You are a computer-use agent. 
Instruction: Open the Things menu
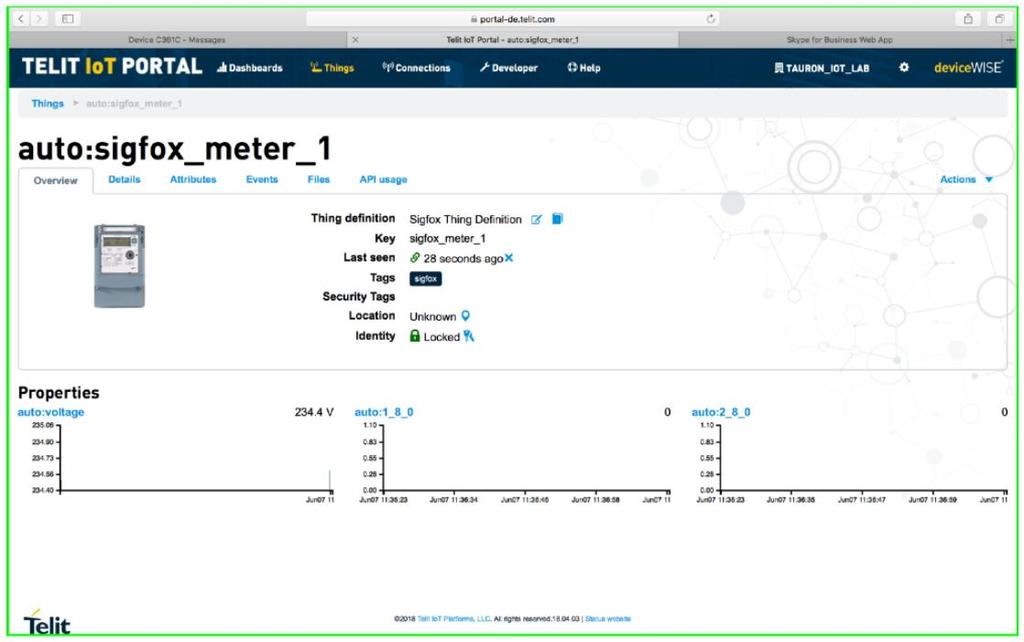pyautogui.click(x=332, y=68)
